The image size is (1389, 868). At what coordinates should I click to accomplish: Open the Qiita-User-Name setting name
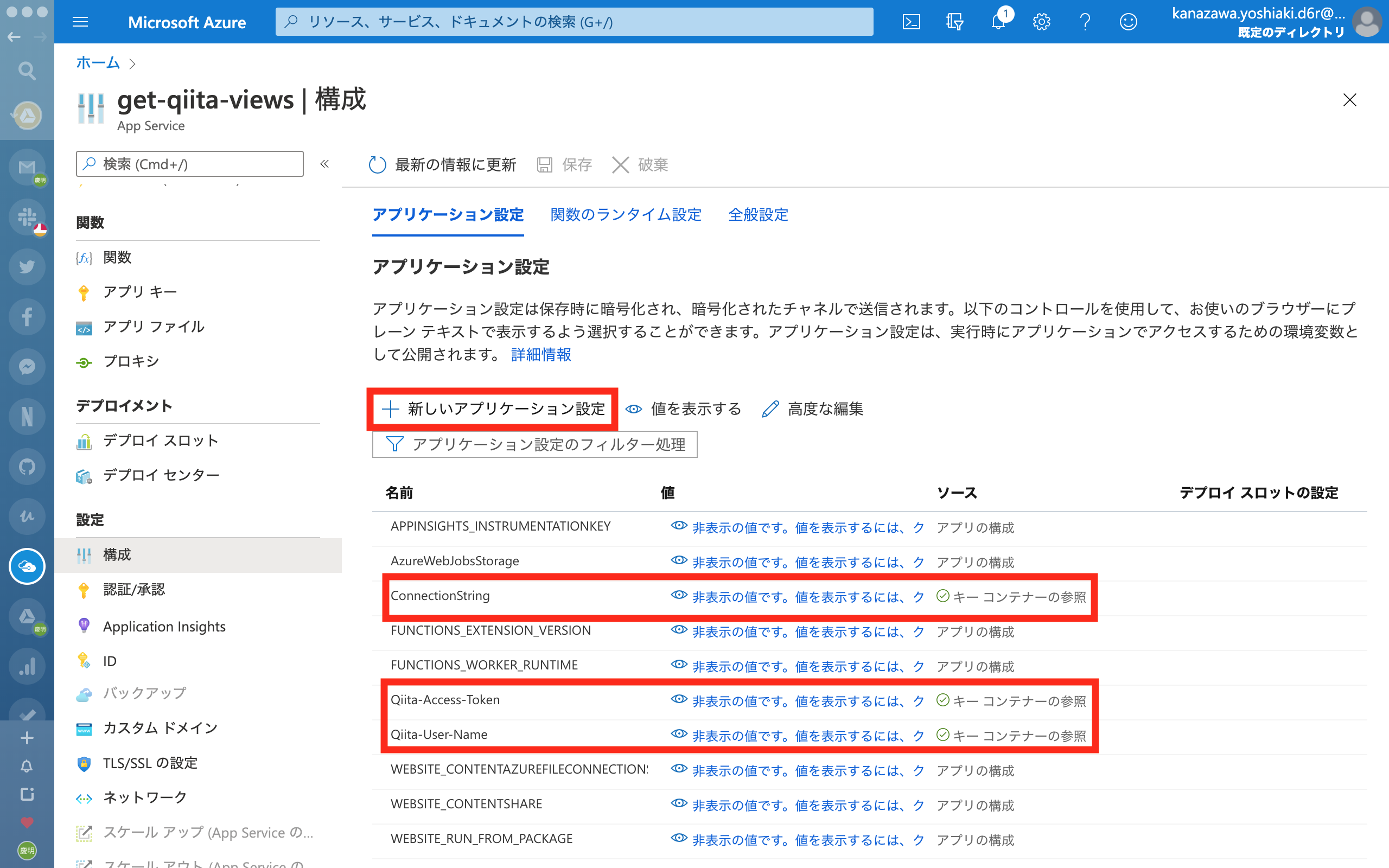point(438,734)
